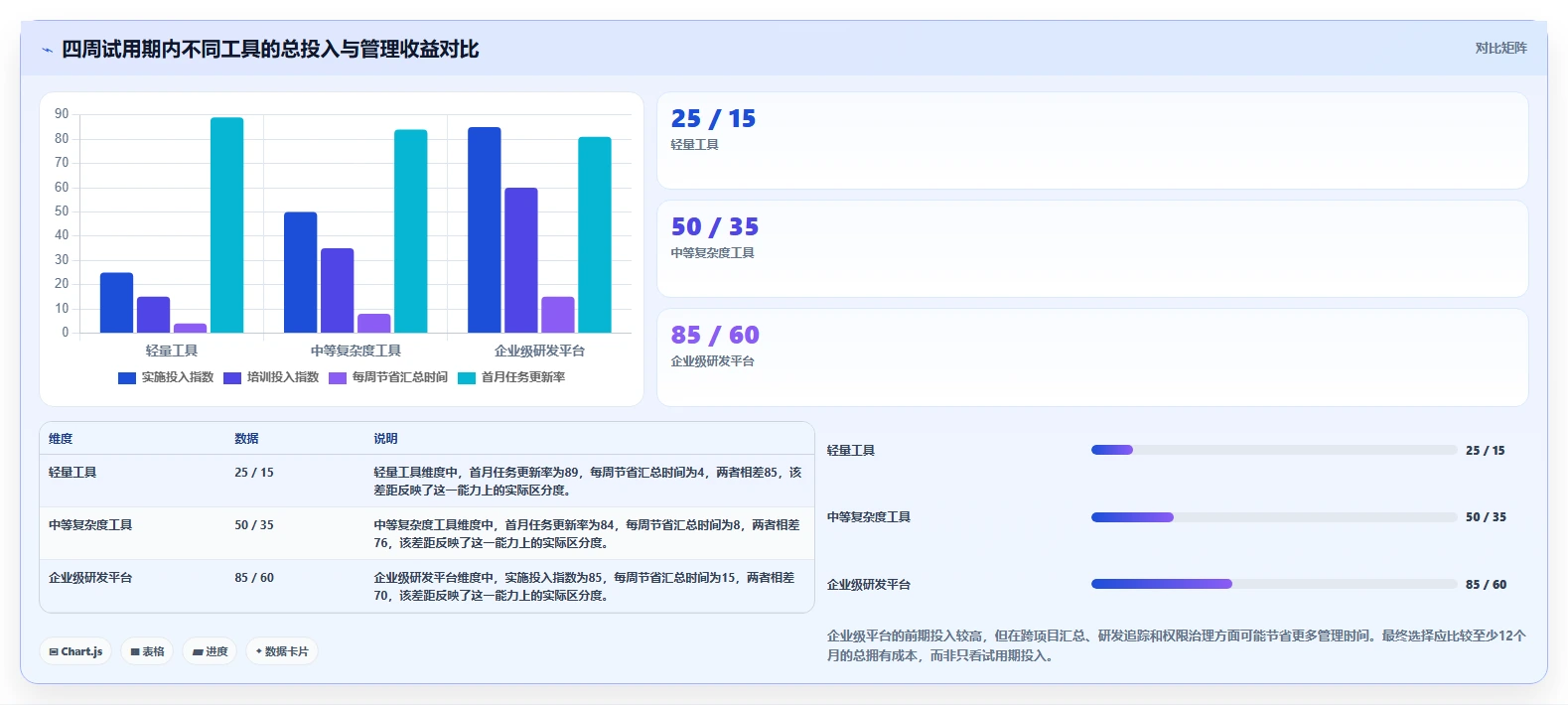Click the summary paragraph starting 企业级平台的前期投入较高

1177,645
